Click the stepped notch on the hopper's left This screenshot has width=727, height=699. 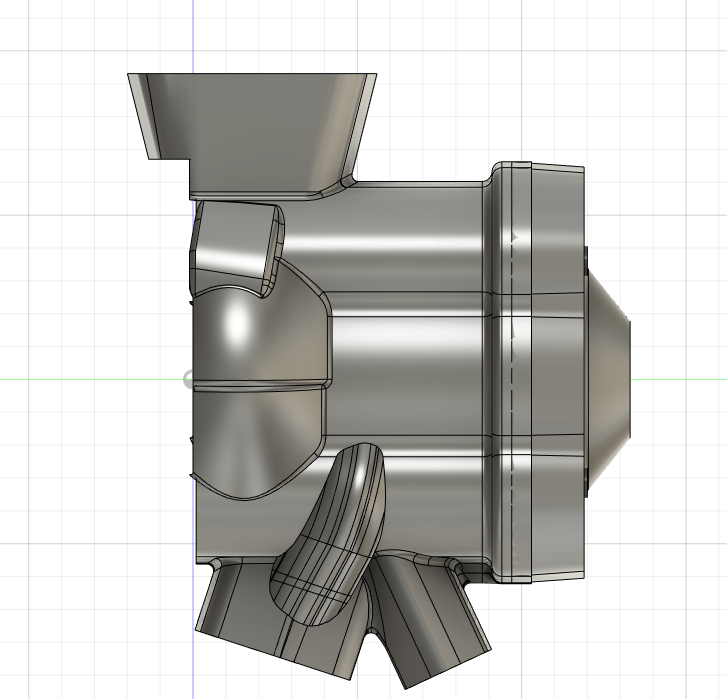click(170, 158)
